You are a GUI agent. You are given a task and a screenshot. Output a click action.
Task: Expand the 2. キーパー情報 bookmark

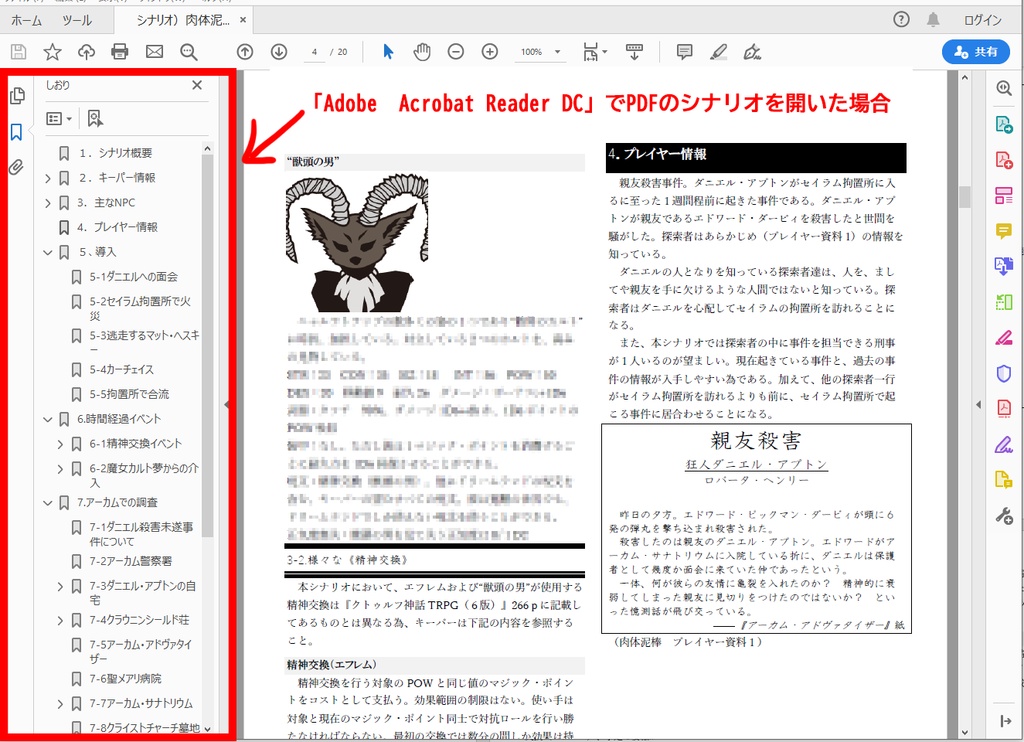pyautogui.click(x=48, y=178)
